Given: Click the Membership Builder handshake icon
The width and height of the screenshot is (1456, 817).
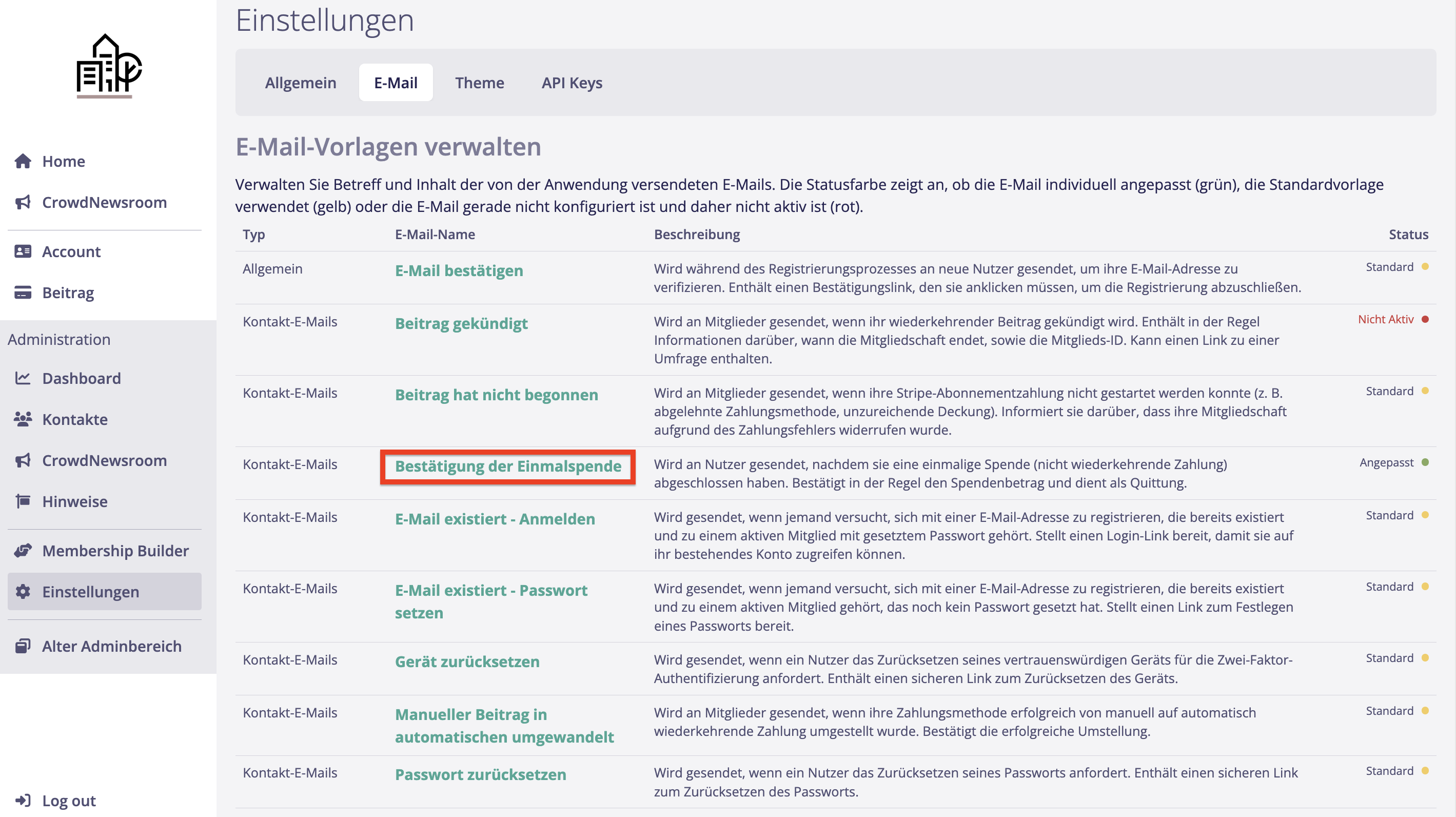Looking at the screenshot, I should click(23, 551).
